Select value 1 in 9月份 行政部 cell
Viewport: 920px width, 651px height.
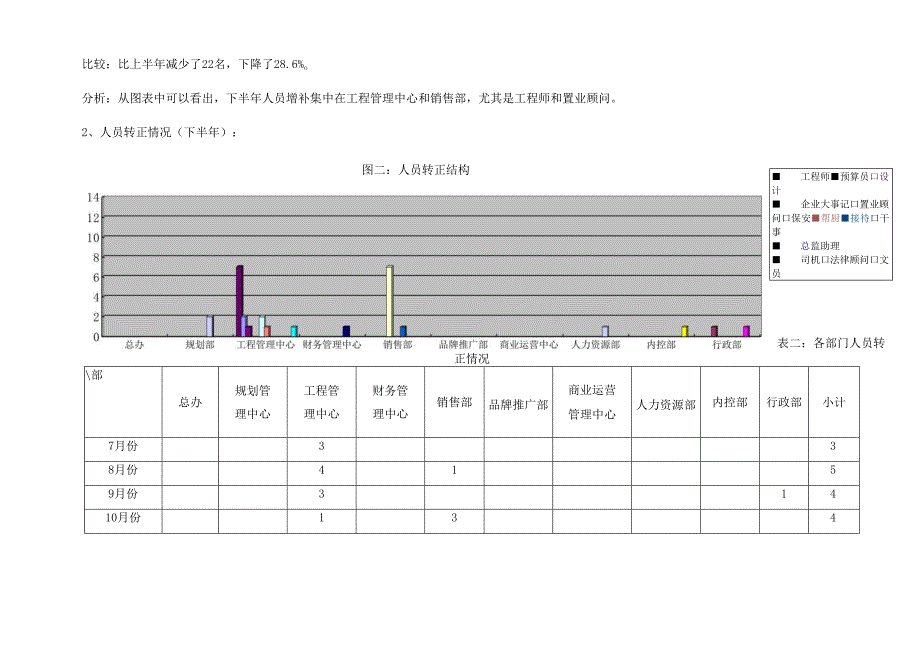point(784,494)
